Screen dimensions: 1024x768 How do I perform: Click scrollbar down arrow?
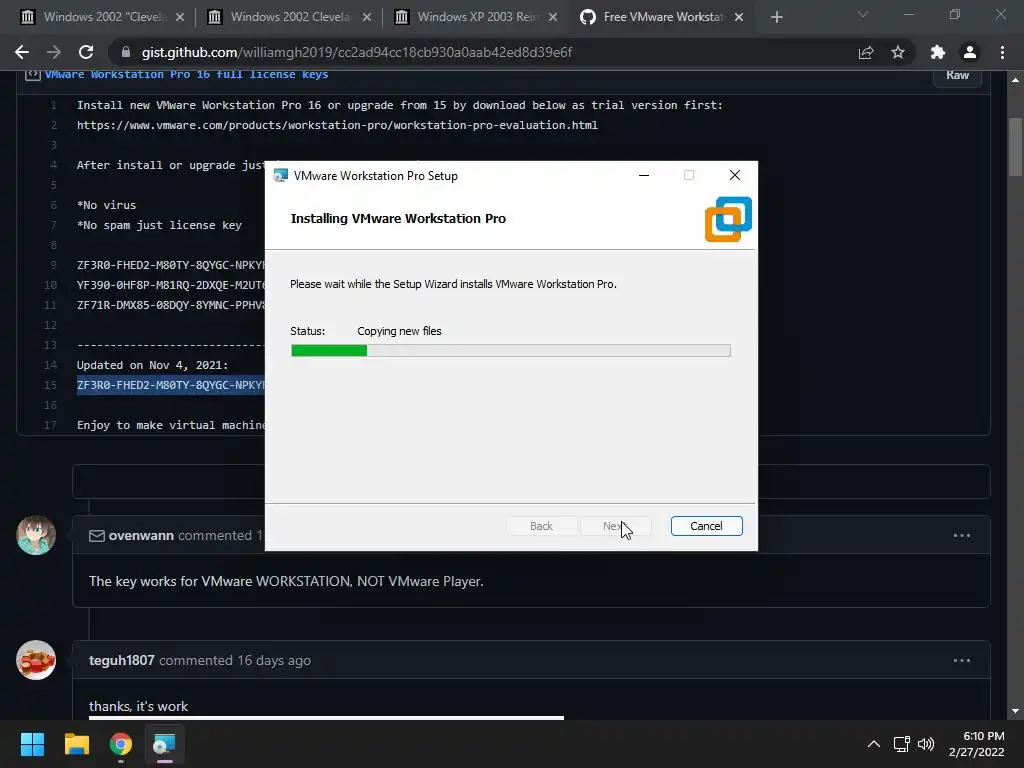point(1016,711)
